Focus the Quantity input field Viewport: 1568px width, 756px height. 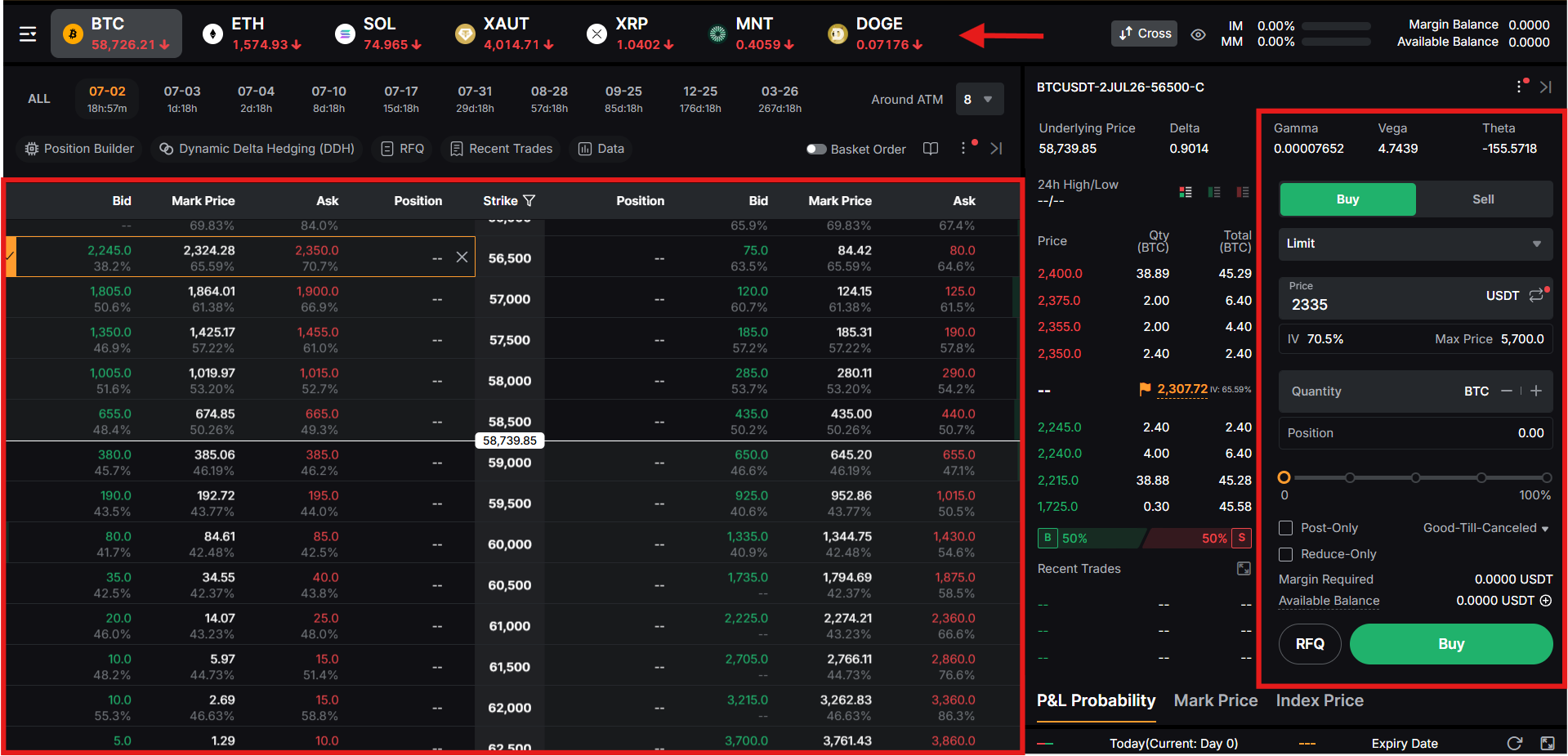pyautogui.click(x=1415, y=391)
